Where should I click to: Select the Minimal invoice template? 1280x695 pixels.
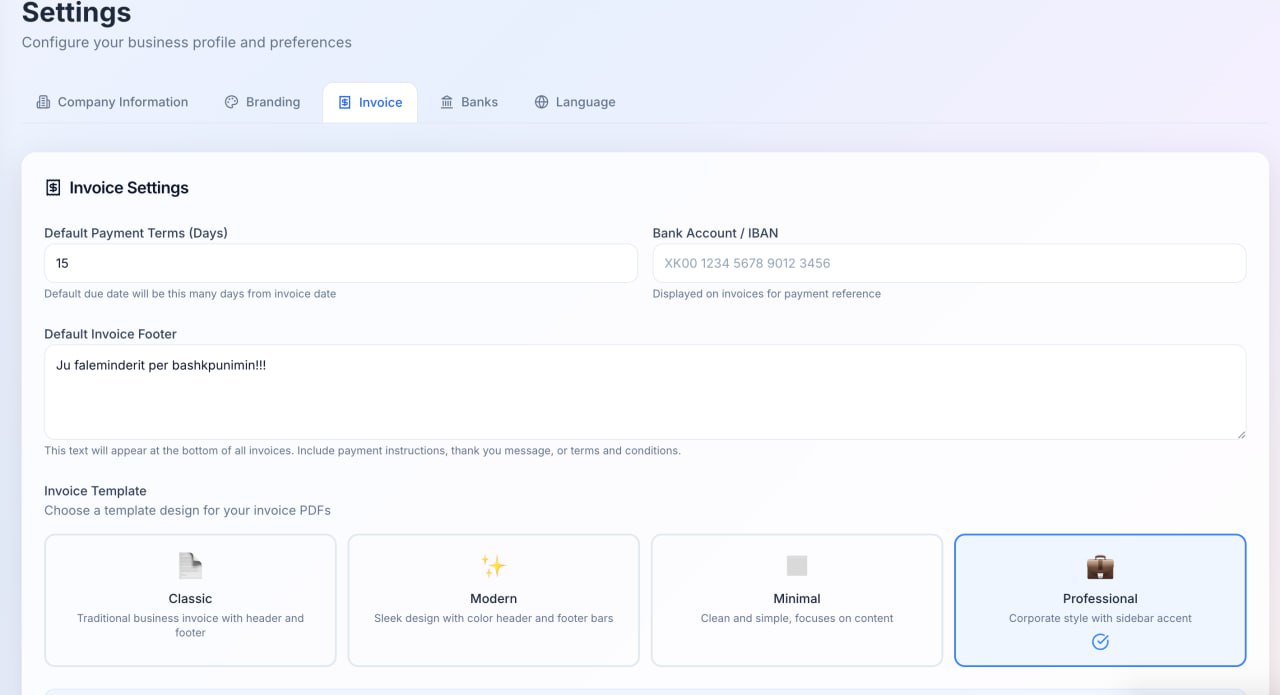(x=796, y=600)
